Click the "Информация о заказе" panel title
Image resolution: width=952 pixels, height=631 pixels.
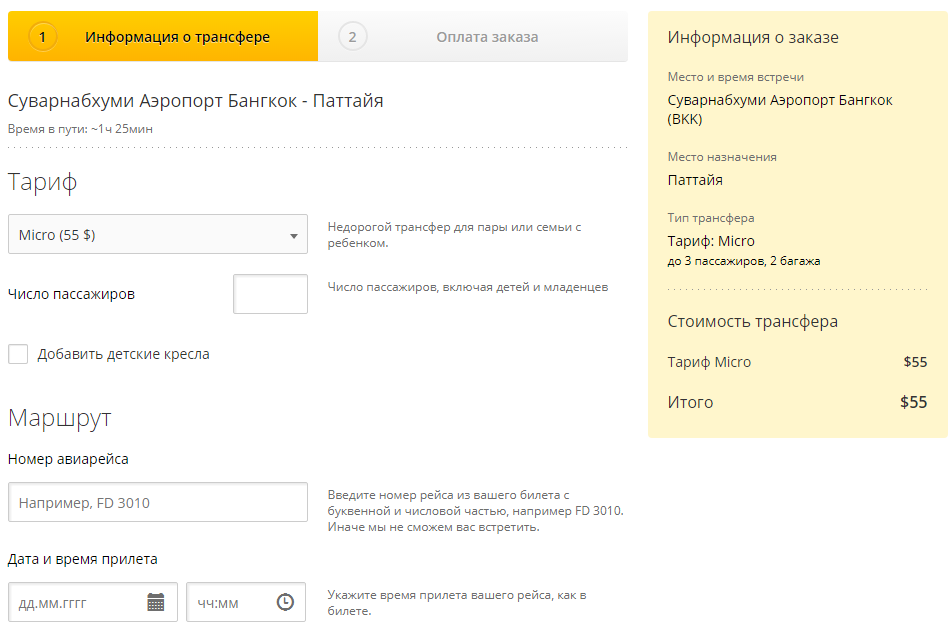coord(753,38)
